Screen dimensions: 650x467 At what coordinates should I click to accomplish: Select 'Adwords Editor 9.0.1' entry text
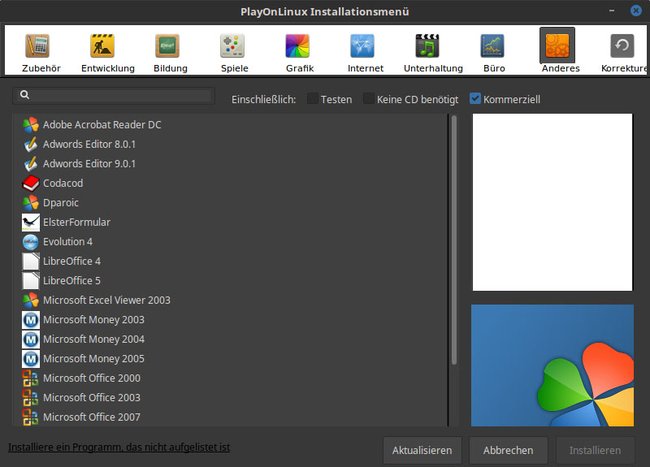(x=89, y=164)
